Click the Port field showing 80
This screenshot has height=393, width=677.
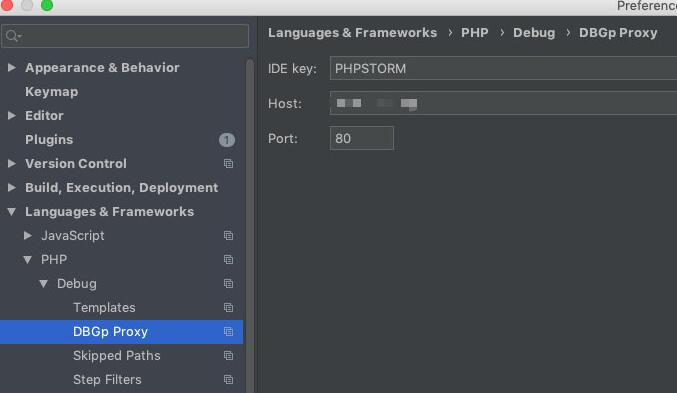(362, 138)
